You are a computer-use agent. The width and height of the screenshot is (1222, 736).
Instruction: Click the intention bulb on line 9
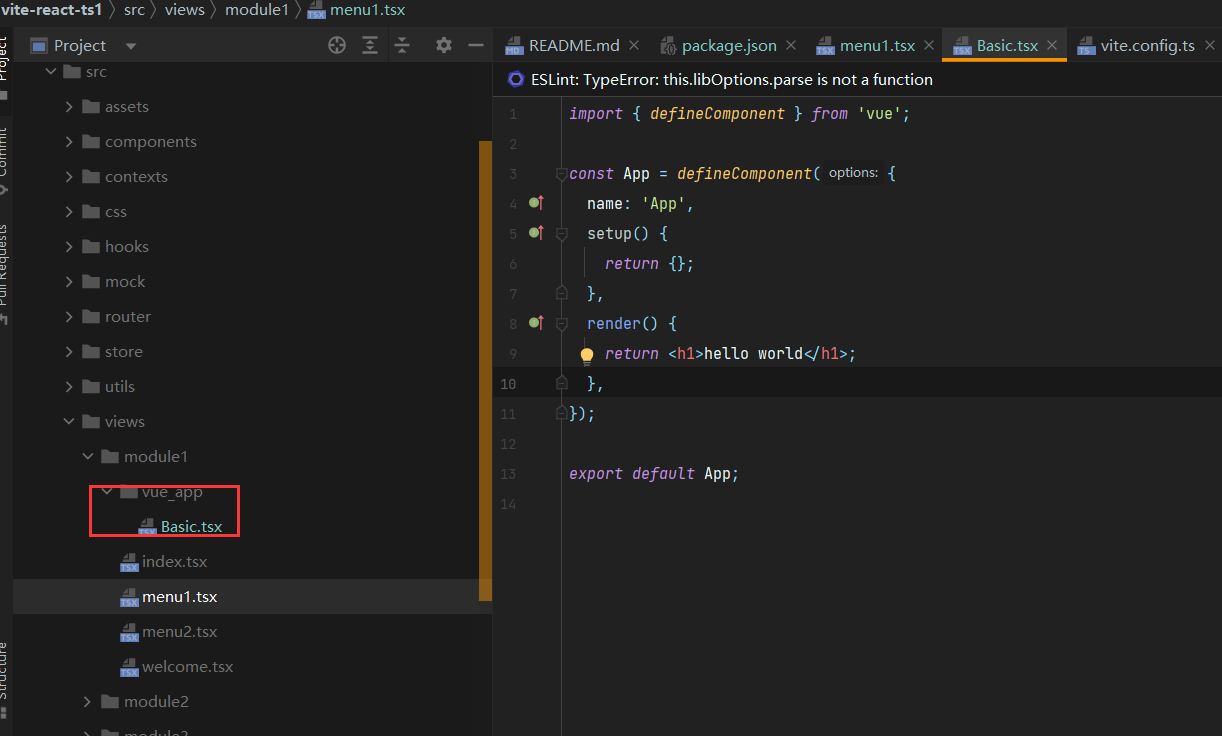point(587,354)
